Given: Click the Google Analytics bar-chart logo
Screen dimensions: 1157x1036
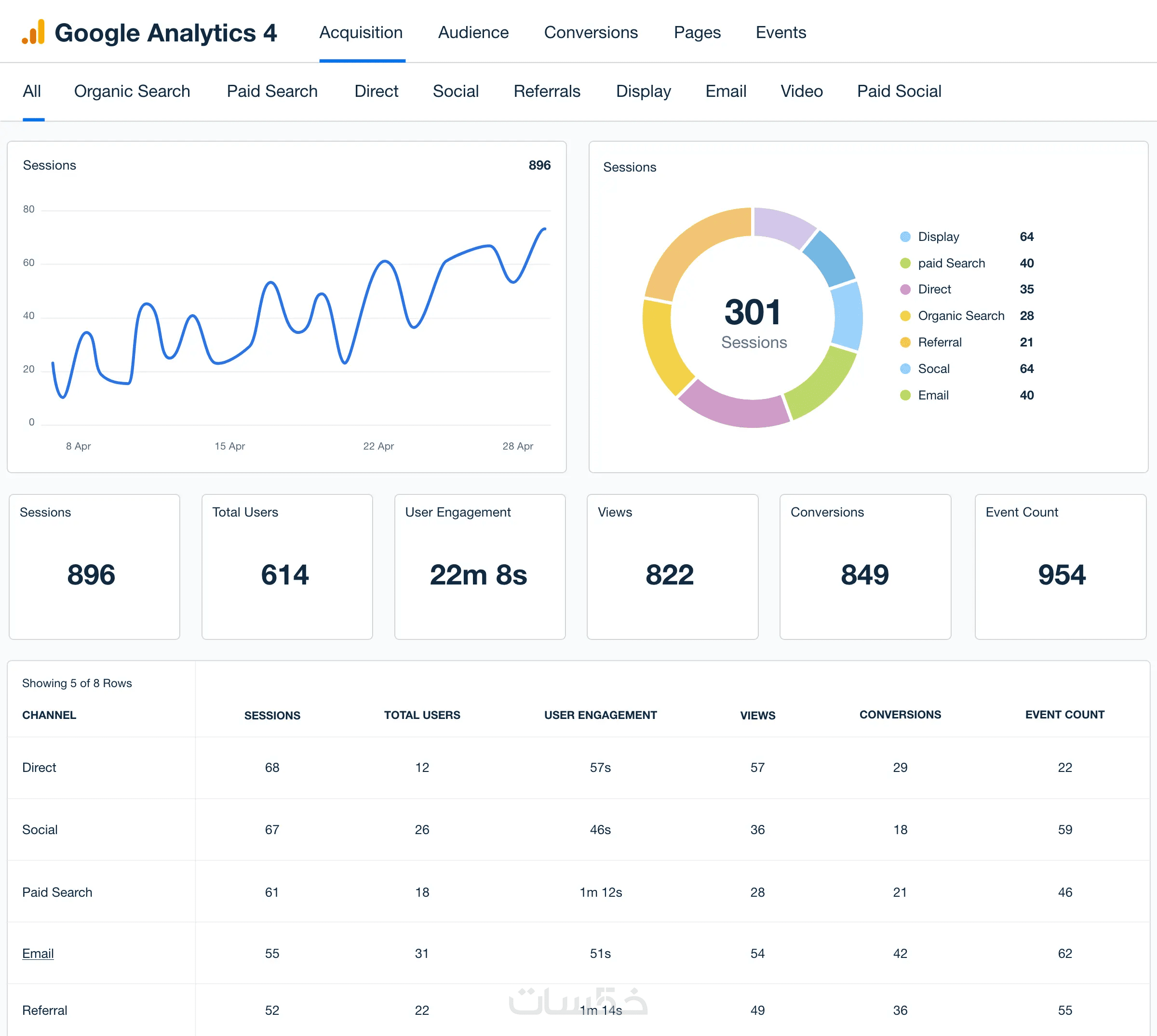Looking at the screenshot, I should [33, 32].
